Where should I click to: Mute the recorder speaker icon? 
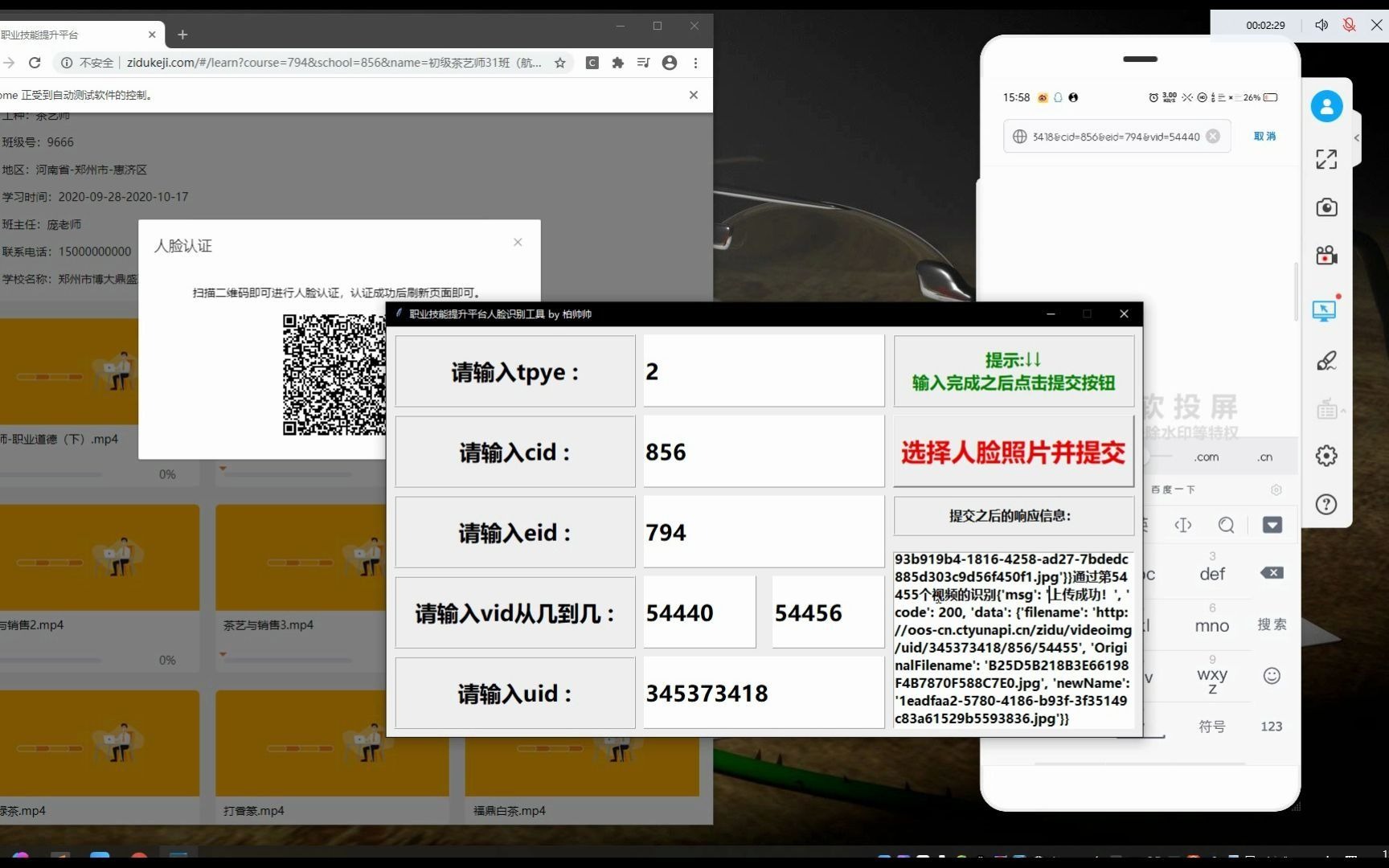pos(1321,25)
